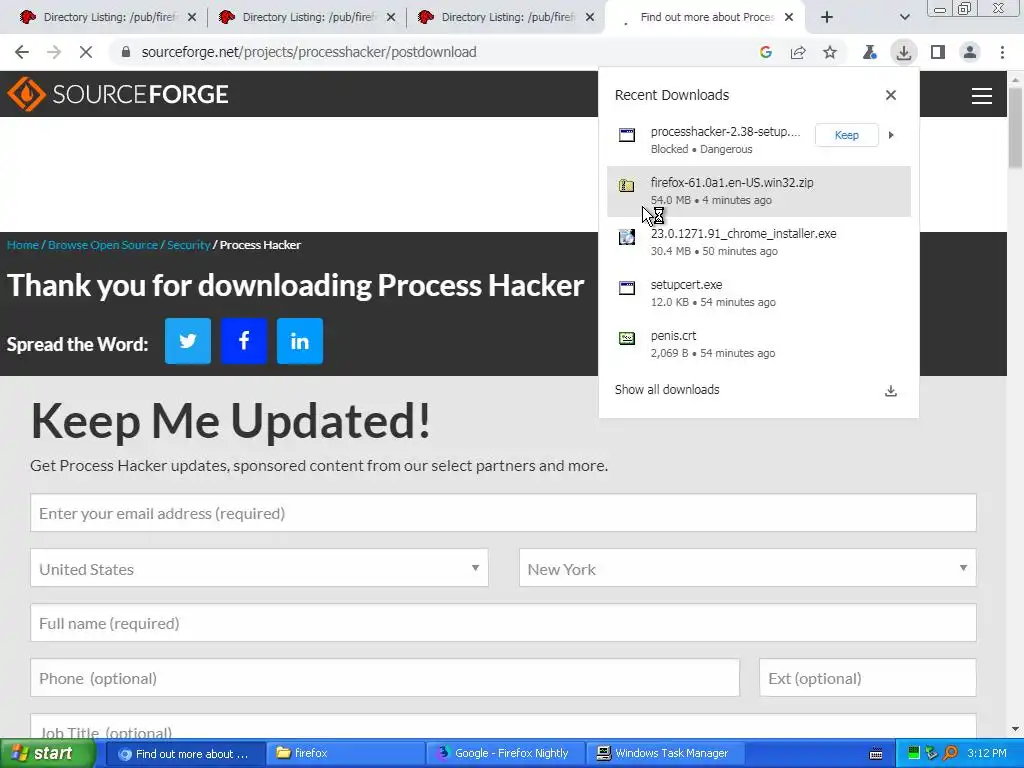This screenshot has height=768, width=1024.
Task: Open the Security breadcrumb link
Action: pyautogui.click(x=188, y=245)
